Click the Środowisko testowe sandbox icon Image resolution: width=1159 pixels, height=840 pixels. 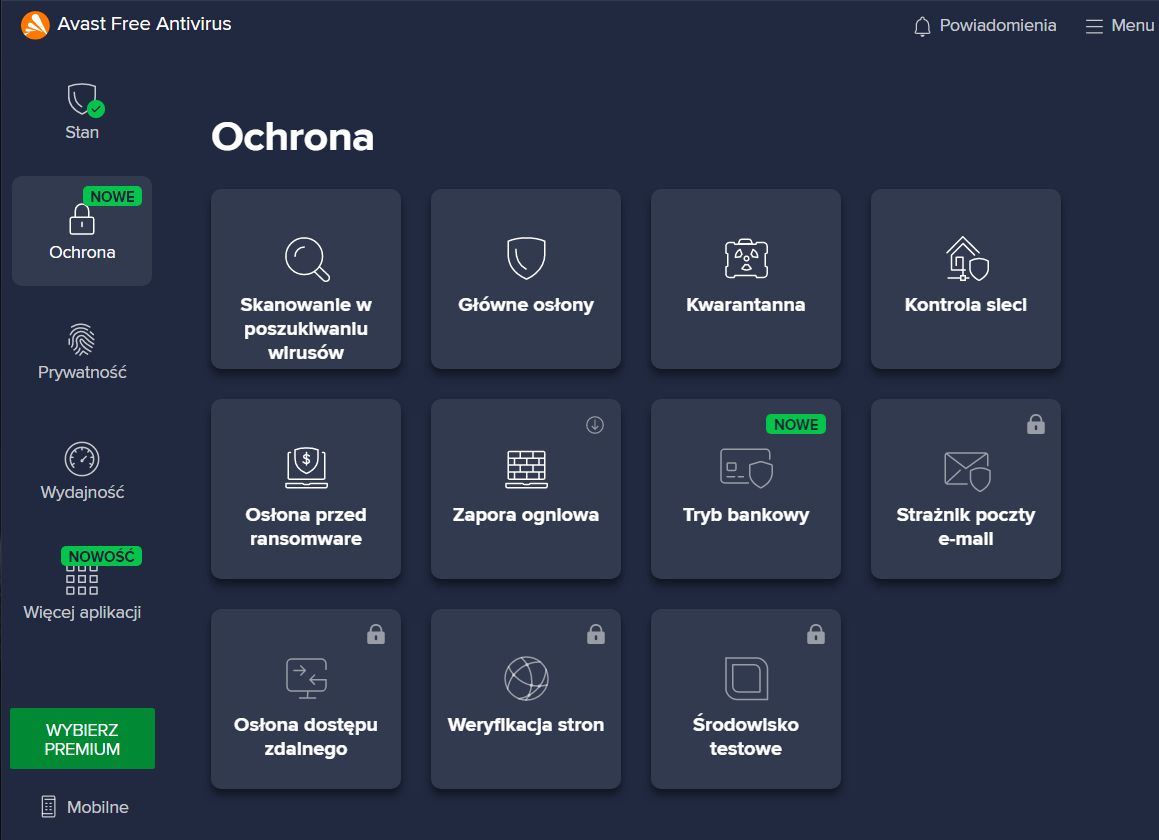pyautogui.click(x=747, y=678)
